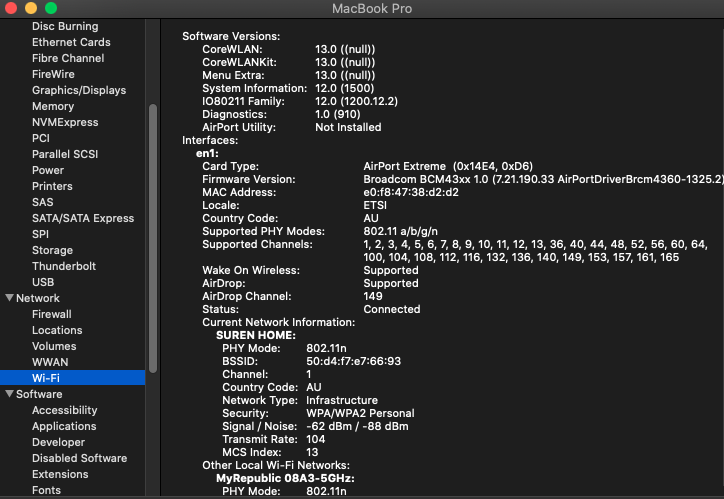This screenshot has height=499, width=724.
Task: Click the Broadcom BCM43xx firmware version value
Action: [543, 180]
